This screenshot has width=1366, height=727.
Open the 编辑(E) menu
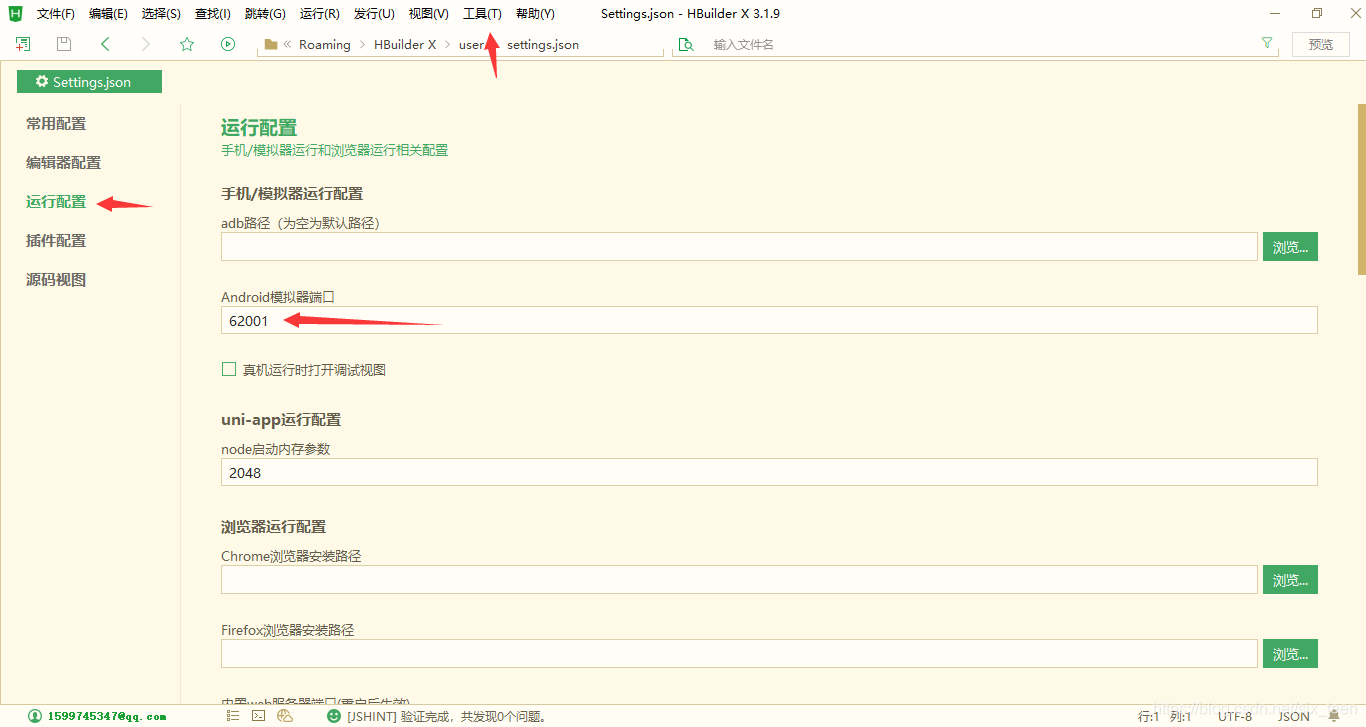click(x=108, y=14)
